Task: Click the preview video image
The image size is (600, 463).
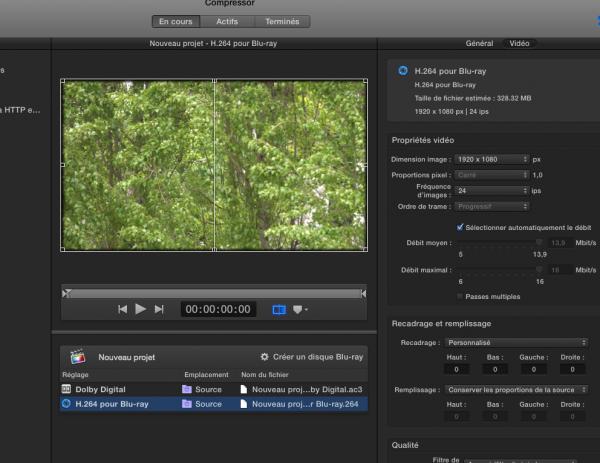Action: (x=214, y=165)
